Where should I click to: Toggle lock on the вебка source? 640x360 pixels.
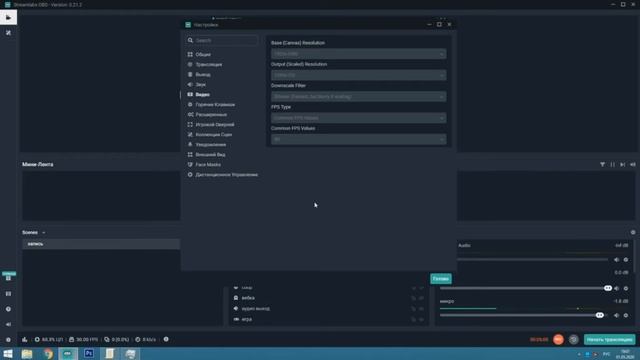(x=413, y=298)
